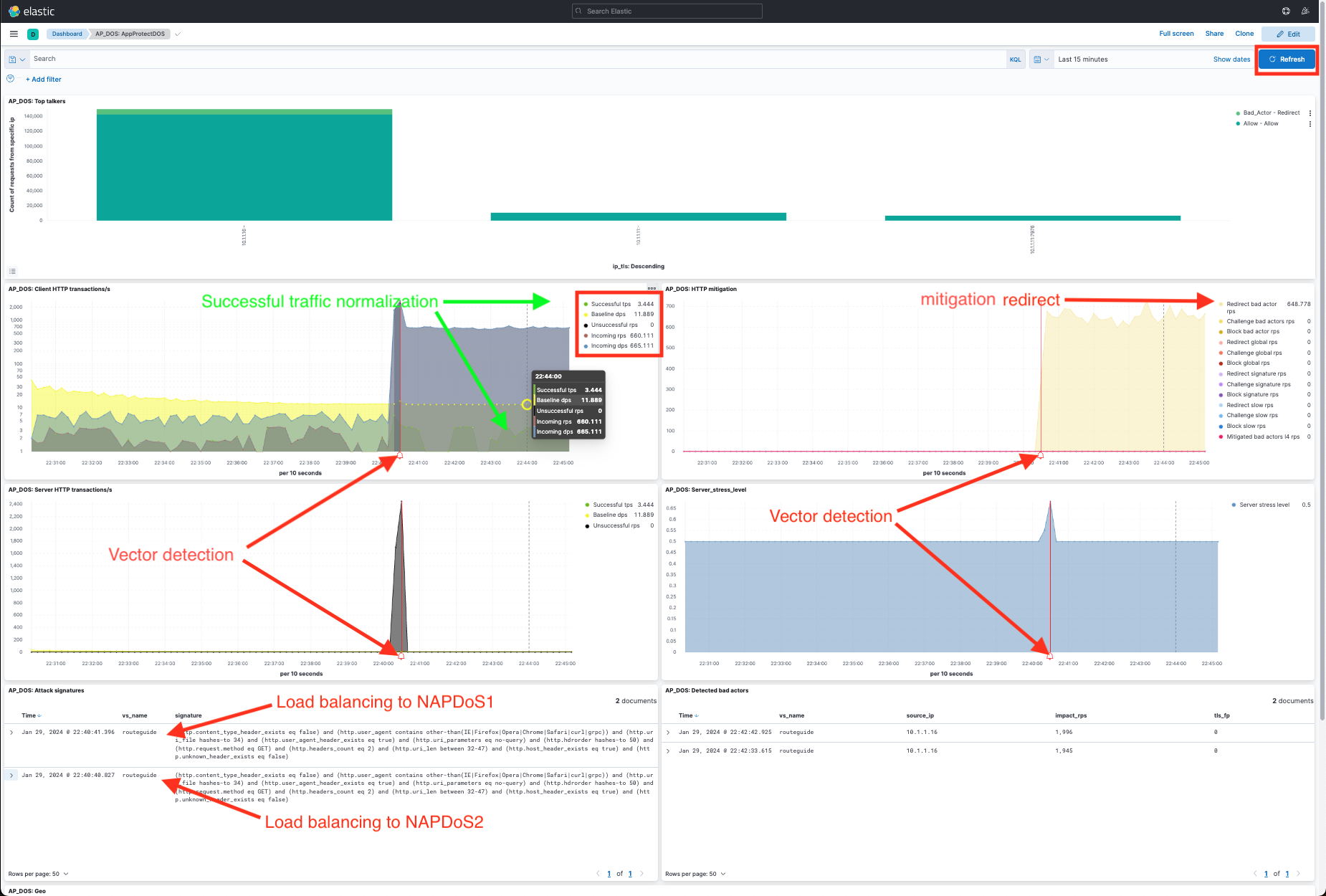Click Challenge bad actors rps color dot

point(1221,321)
